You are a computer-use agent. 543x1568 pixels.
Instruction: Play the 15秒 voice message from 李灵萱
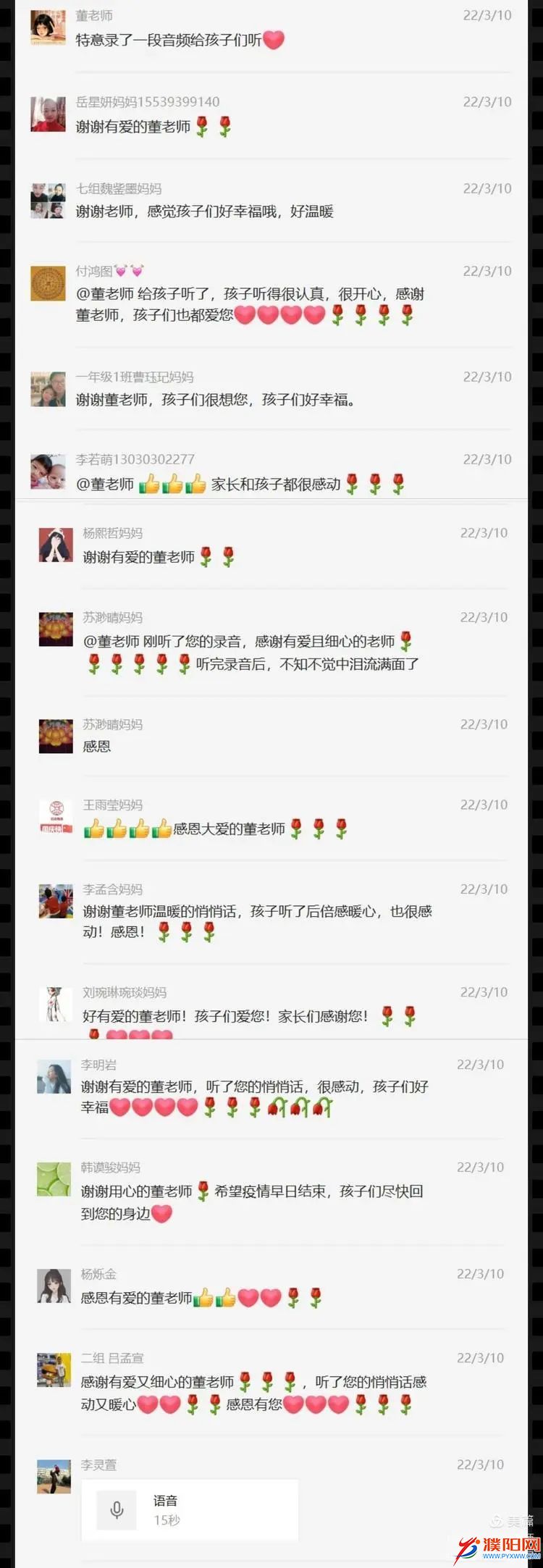point(190,1509)
